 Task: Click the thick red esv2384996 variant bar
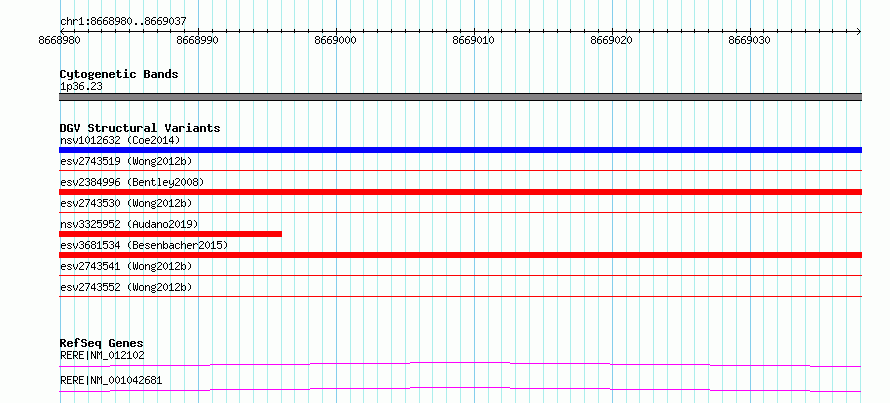460,192
